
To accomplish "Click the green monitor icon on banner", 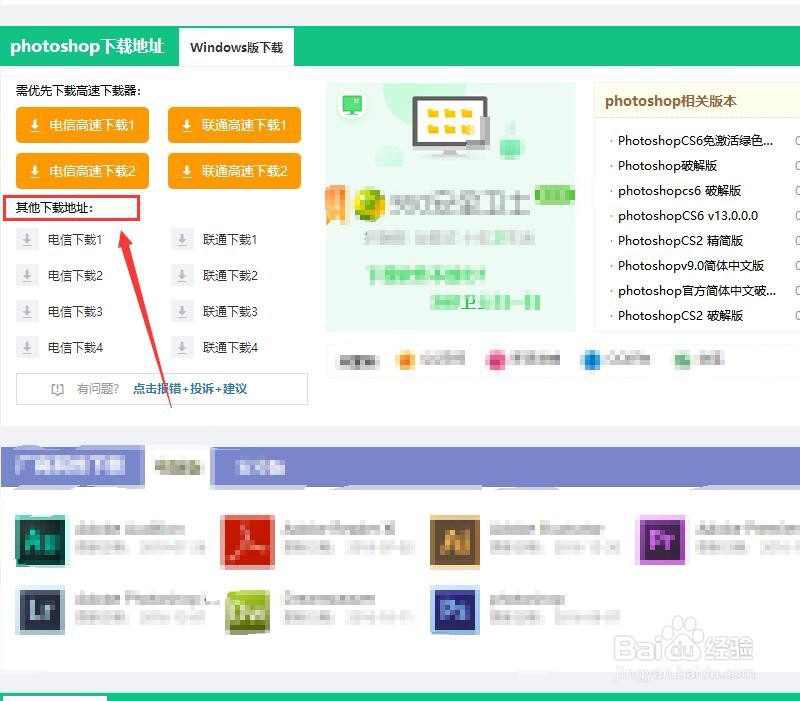I will coord(352,105).
